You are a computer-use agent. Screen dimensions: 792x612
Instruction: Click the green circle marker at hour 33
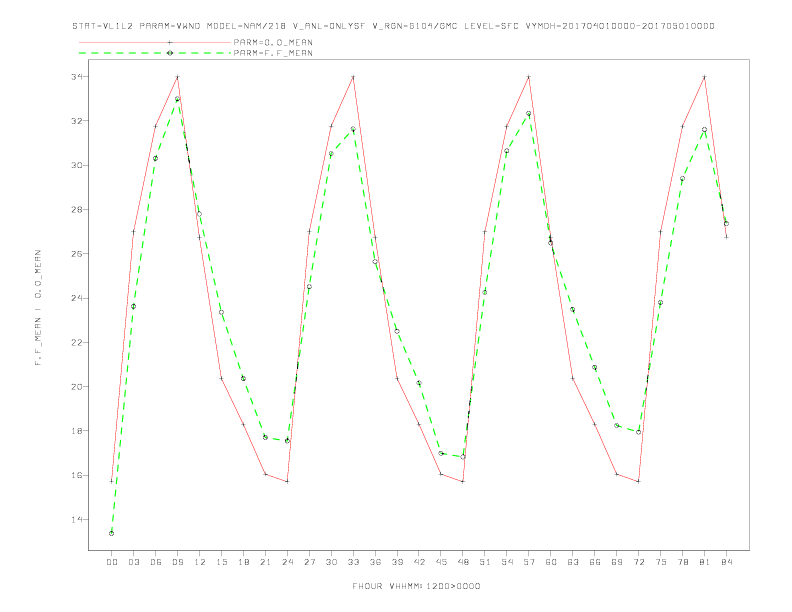click(353, 129)
